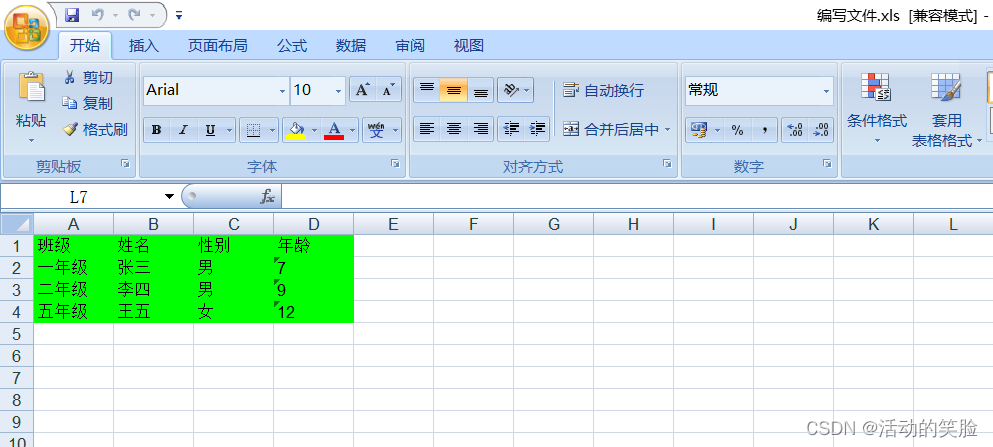
Task: Switch to the 审阅 tab
Action: click(x=410, y=46)
